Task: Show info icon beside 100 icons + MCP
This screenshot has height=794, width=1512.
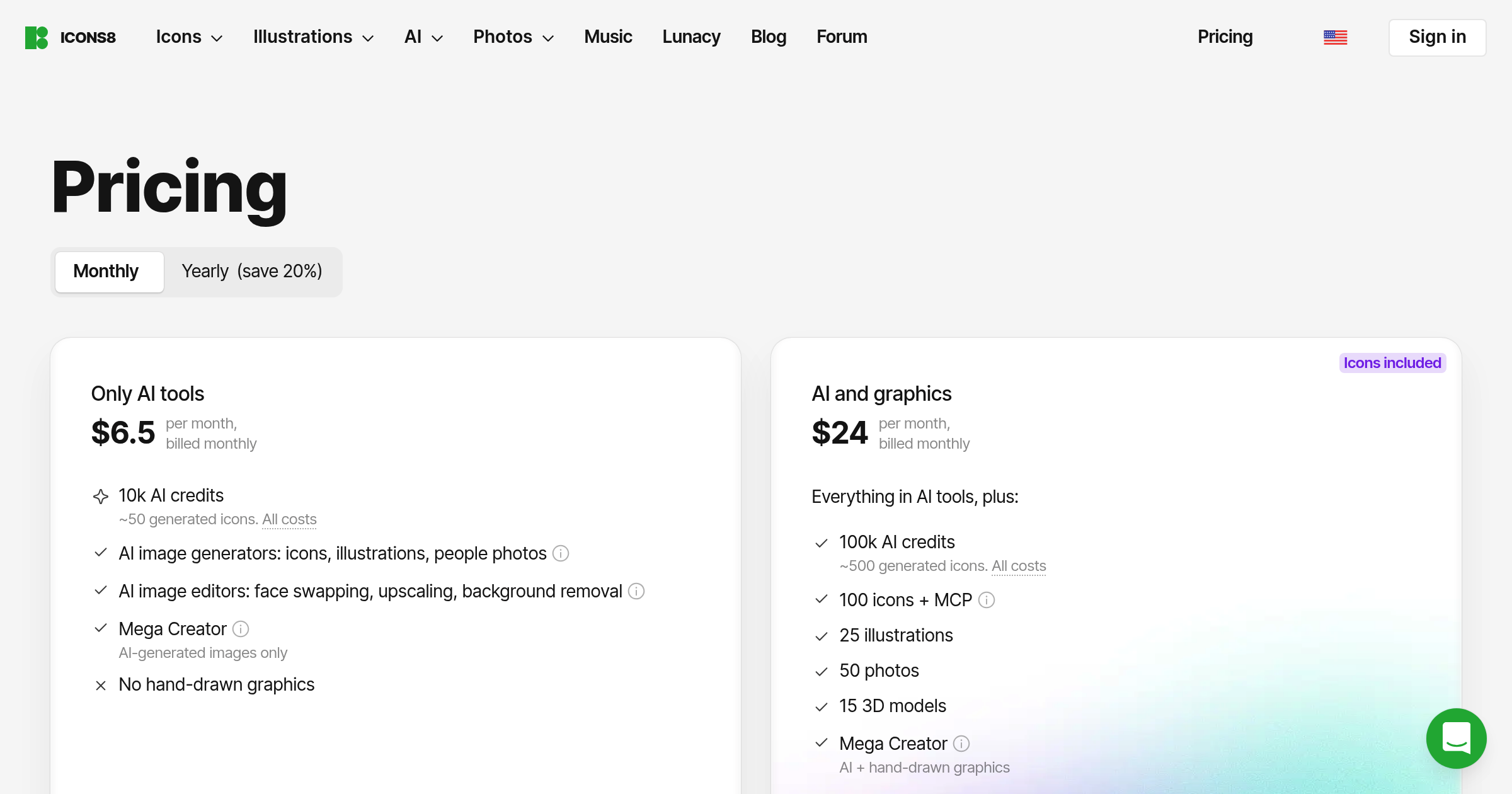Action: tap(987, 600)
